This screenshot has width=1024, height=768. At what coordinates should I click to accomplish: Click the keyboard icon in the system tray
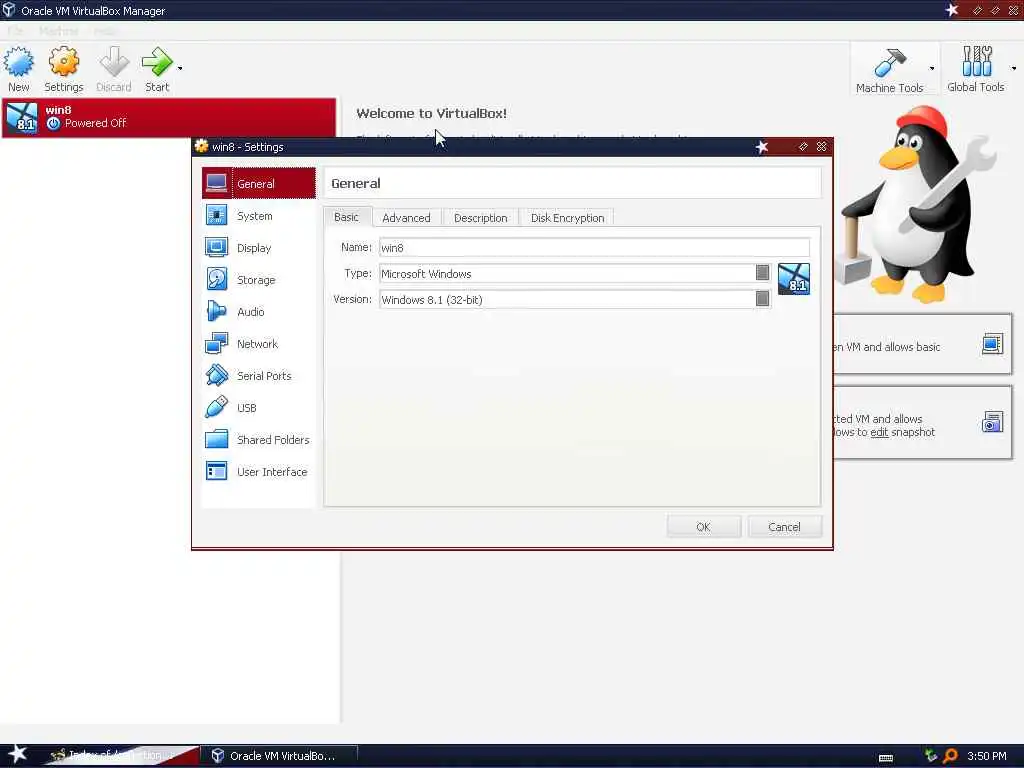tap(886, 757)
